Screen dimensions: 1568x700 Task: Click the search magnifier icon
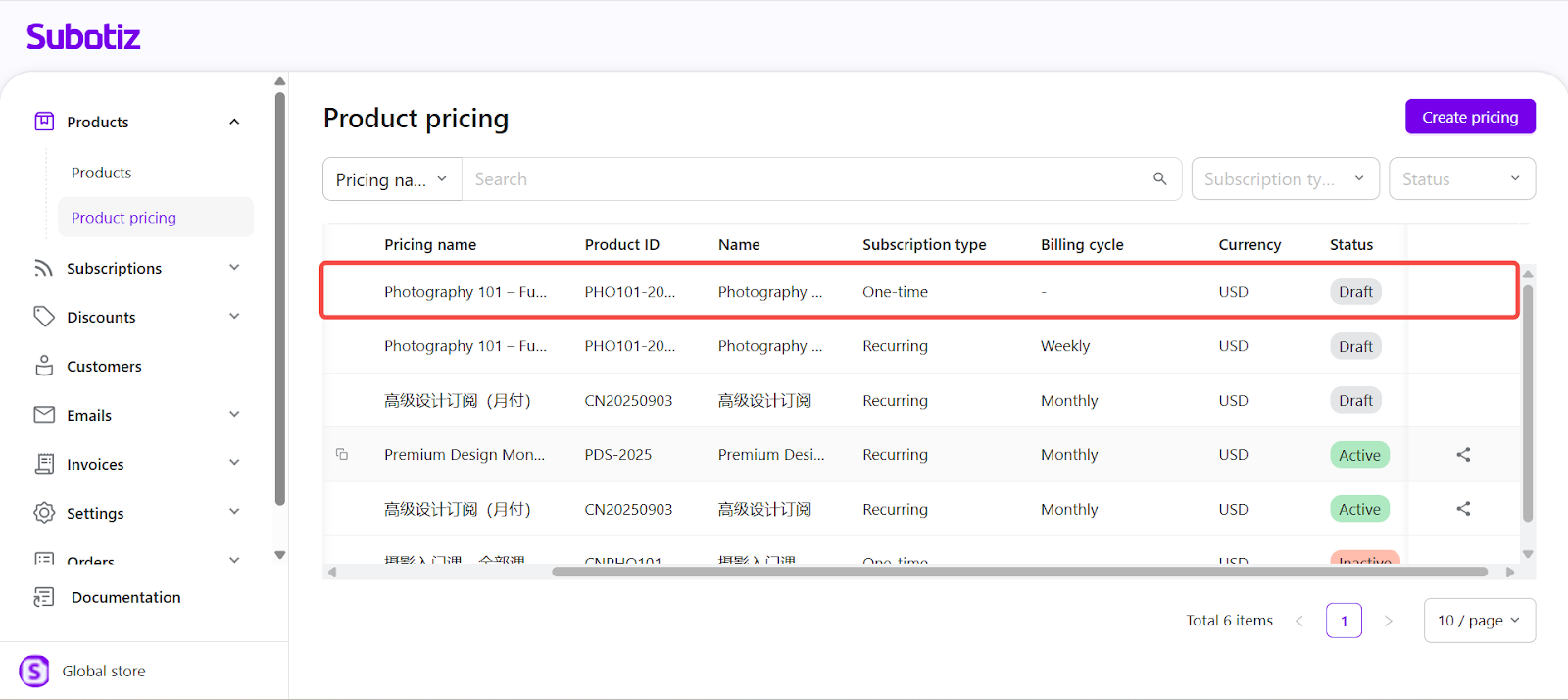click(x=1159, y=178)
